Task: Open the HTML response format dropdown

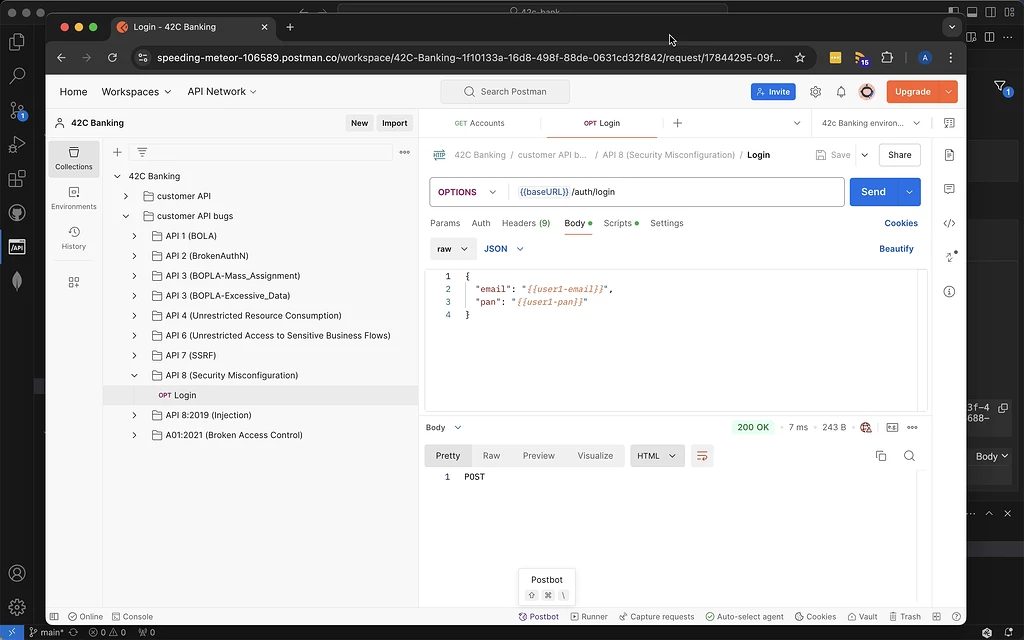Action: 657,456
